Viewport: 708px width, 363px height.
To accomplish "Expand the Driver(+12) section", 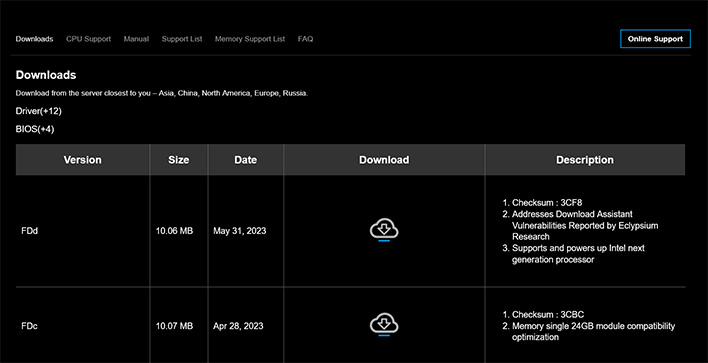I will tap(38, 111).
